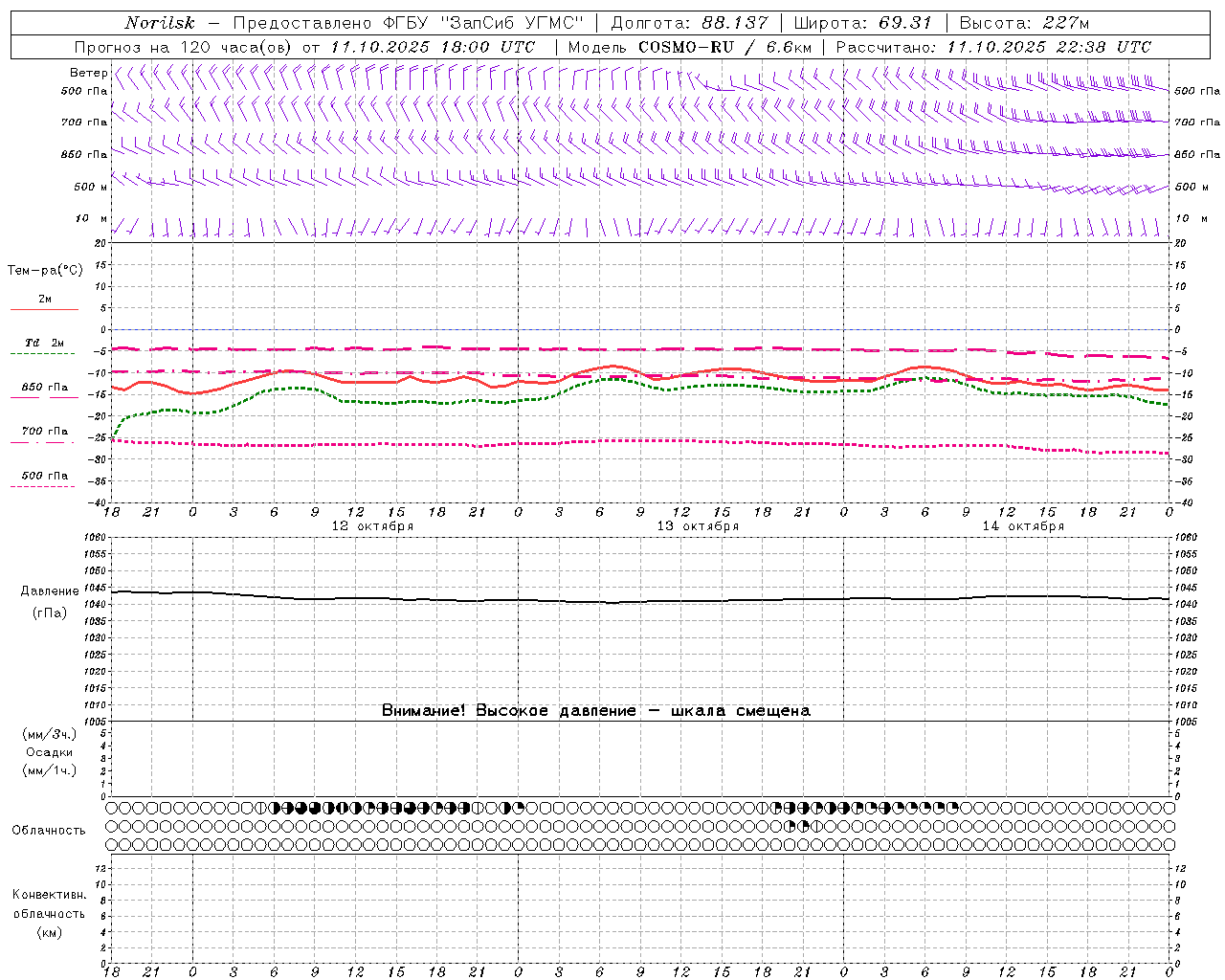Screen dimensions: 1225x980
Task: Click the pink dash-dot 700 гПа legend line
Action: click(42, 442)
